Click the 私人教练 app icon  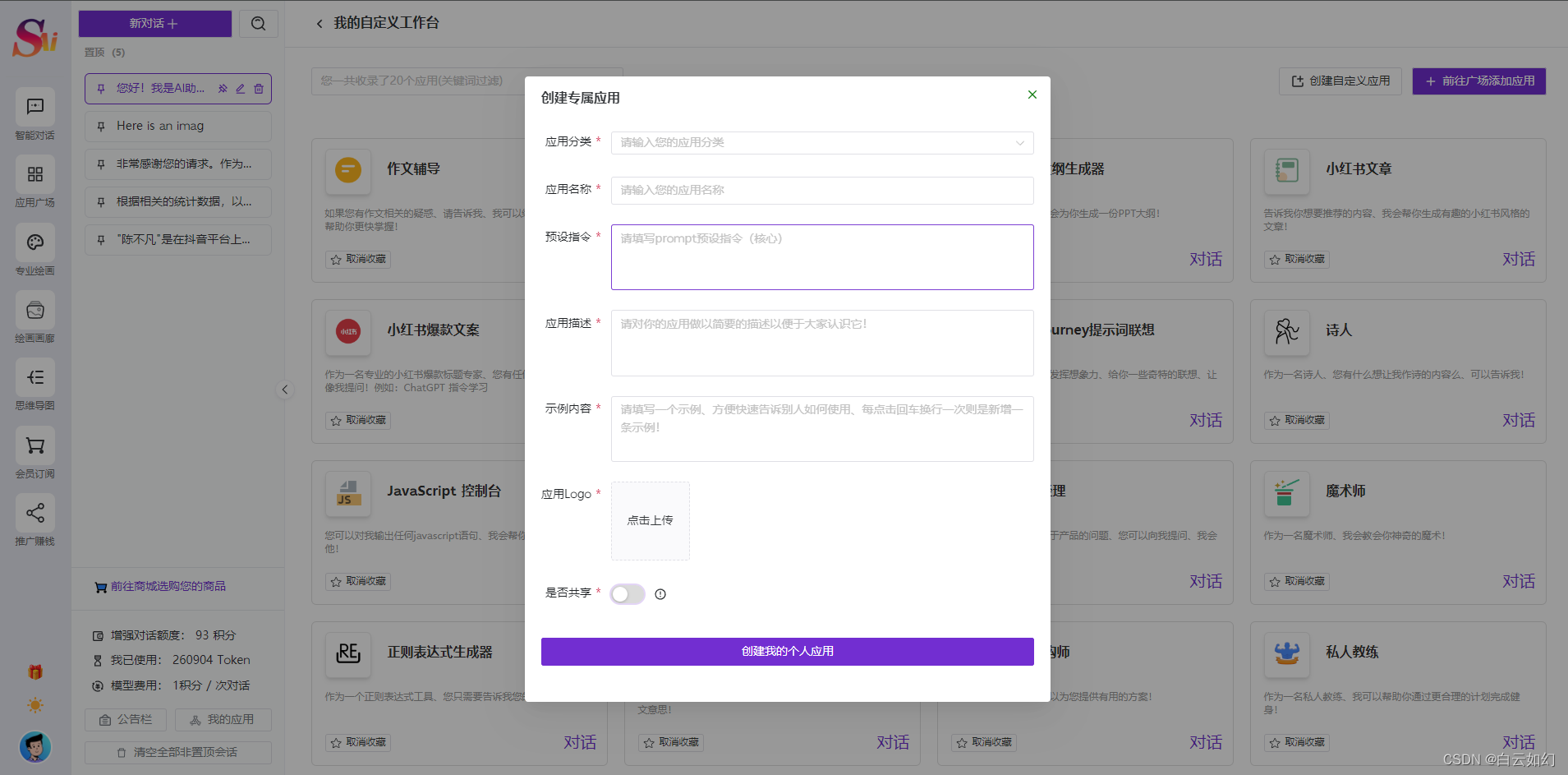(x=1287, y=653)
